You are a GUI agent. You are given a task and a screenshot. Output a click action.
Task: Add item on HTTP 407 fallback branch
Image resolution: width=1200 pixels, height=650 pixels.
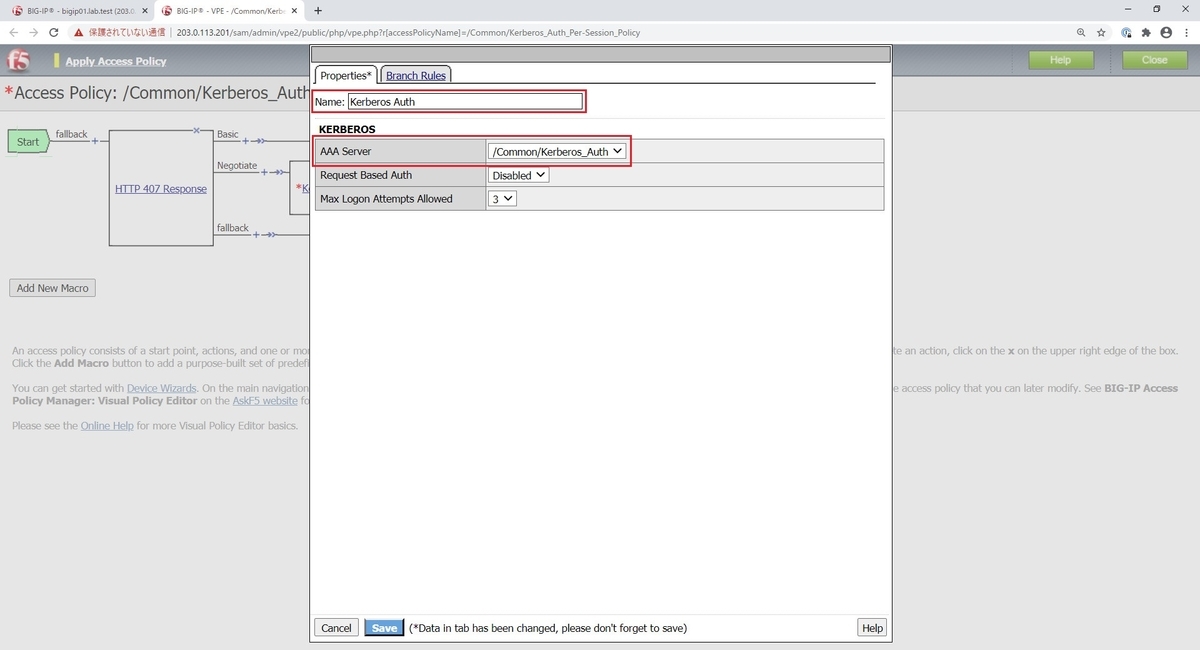257,234
